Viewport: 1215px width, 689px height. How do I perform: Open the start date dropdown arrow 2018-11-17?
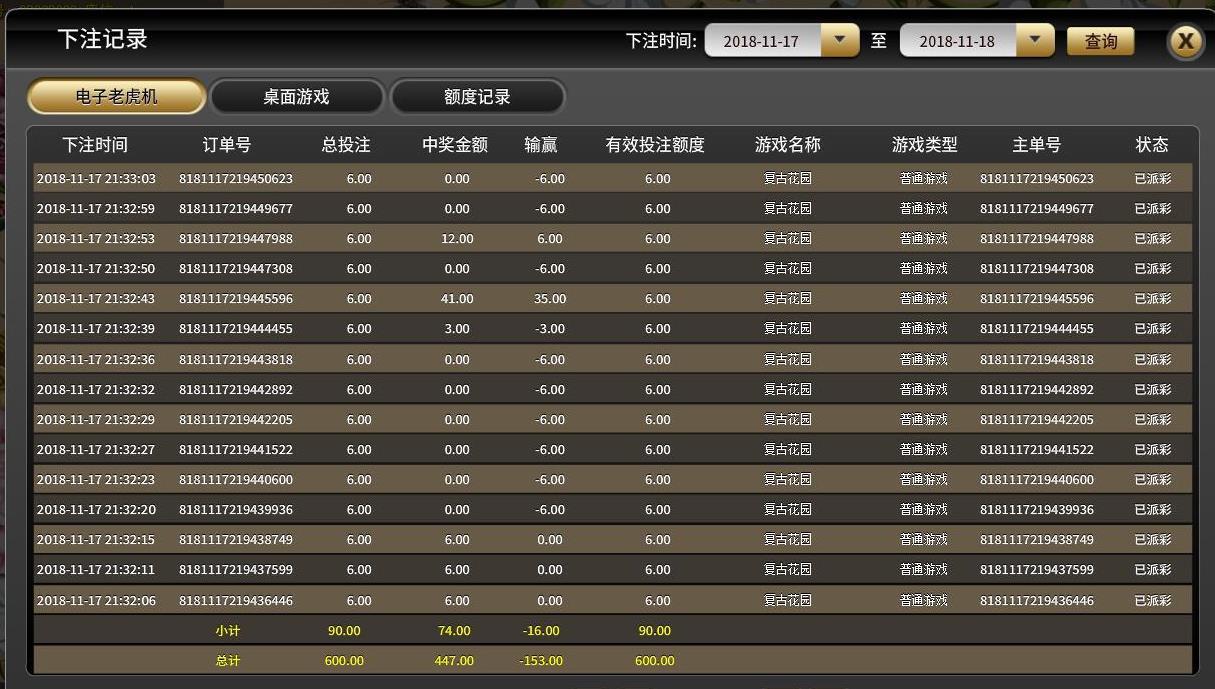click(x=840, y=41)
